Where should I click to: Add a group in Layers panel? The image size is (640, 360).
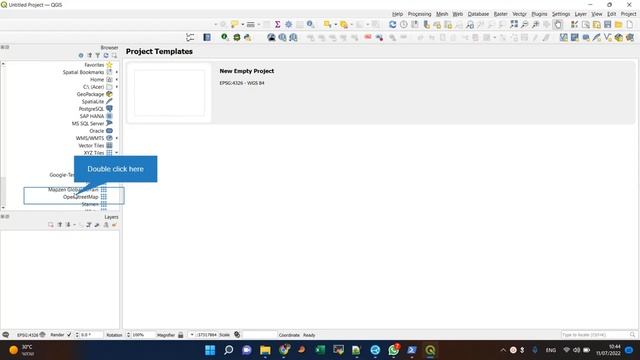point(106,225)
